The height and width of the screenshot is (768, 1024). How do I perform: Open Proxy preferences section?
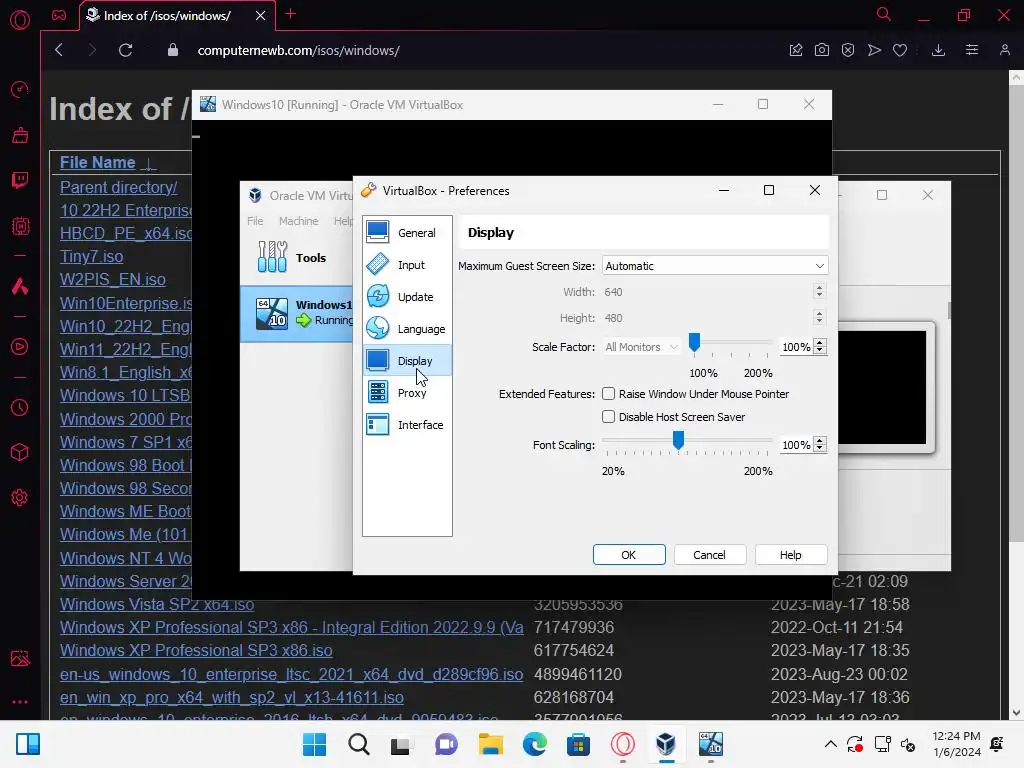tap(407, 392)
